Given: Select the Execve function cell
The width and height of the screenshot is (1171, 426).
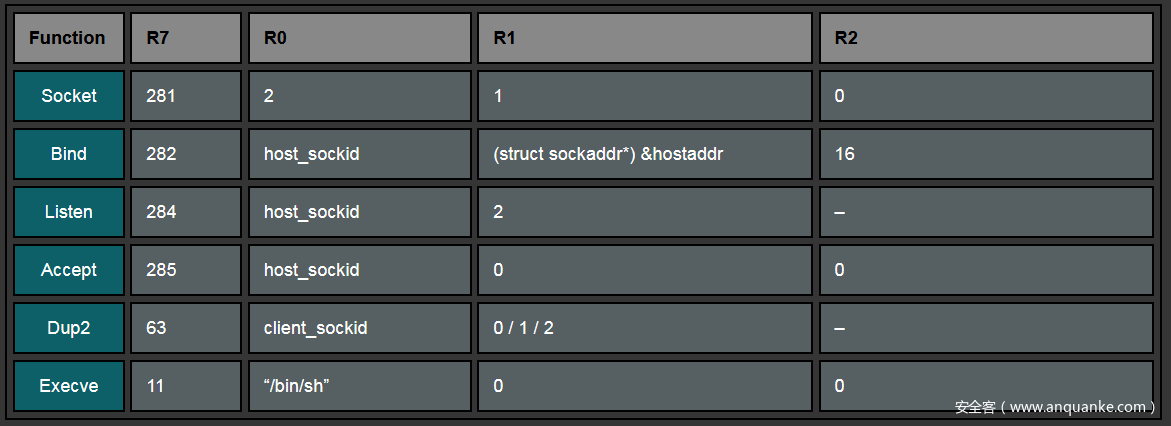Looking at the screenshot, I should pyautogui.click(x=68, y=386).
